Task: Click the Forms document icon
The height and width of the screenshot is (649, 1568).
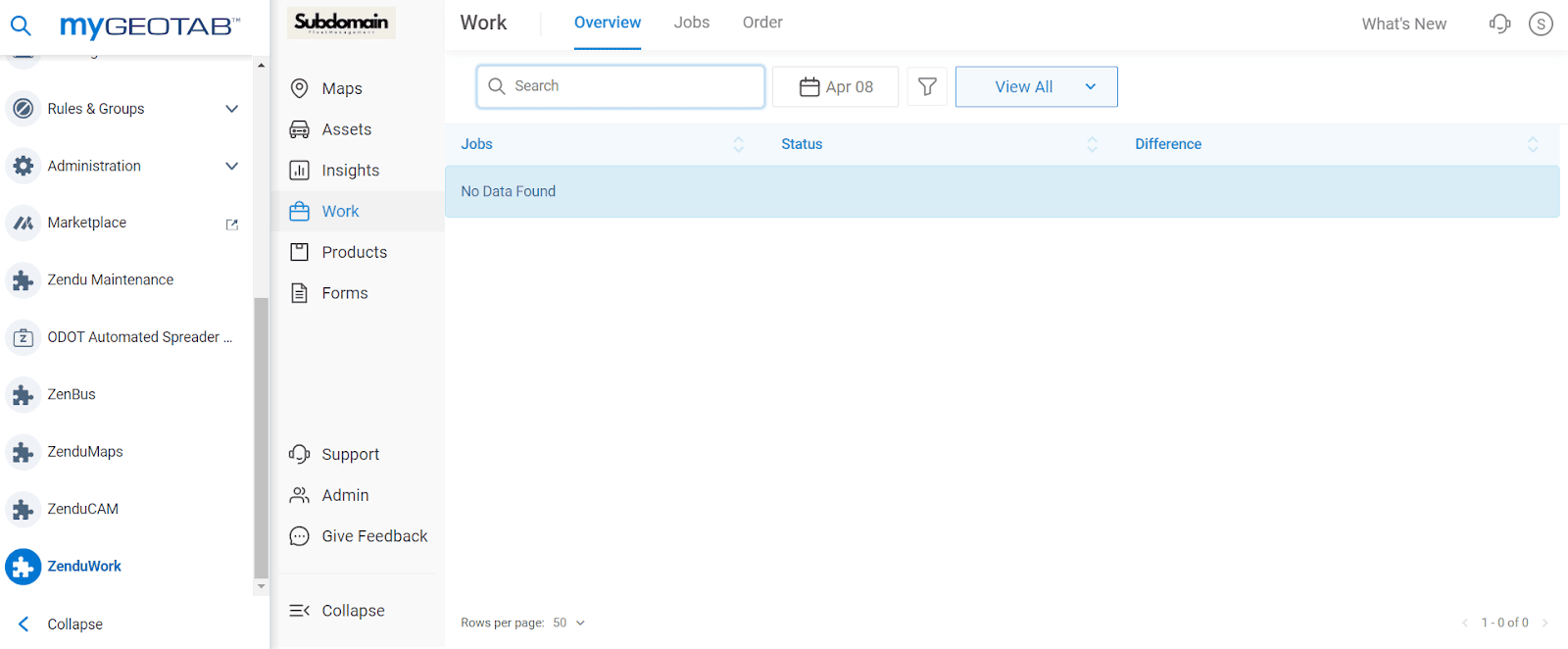Action: coord(300,293)
